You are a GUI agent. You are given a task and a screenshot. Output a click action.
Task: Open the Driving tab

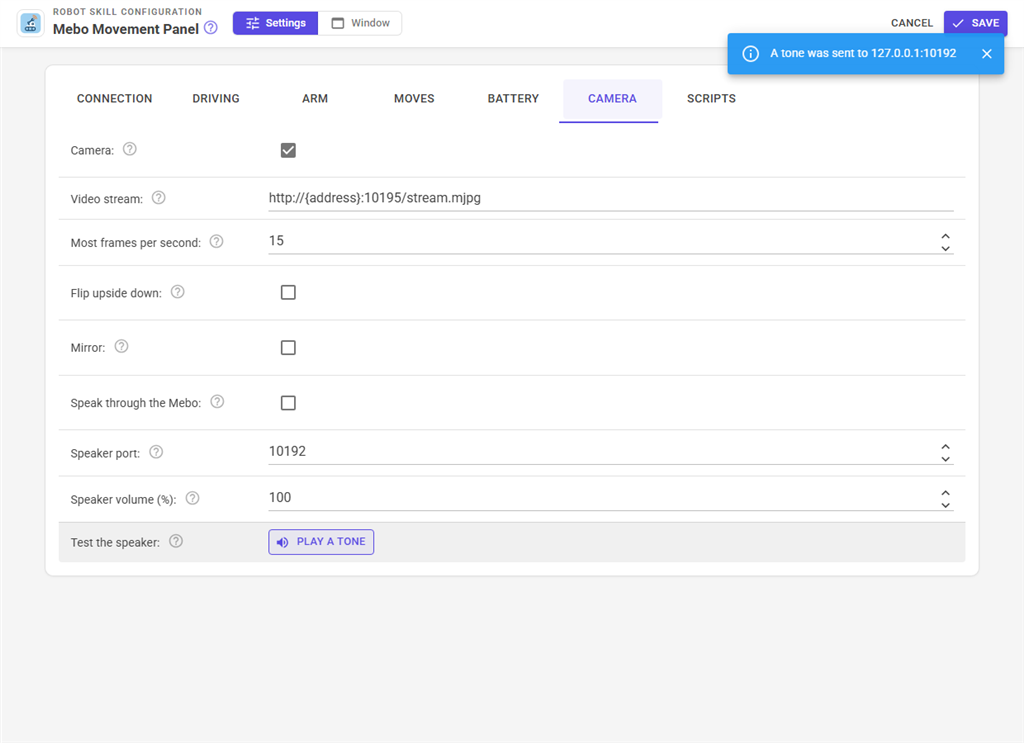click(216, 99)
